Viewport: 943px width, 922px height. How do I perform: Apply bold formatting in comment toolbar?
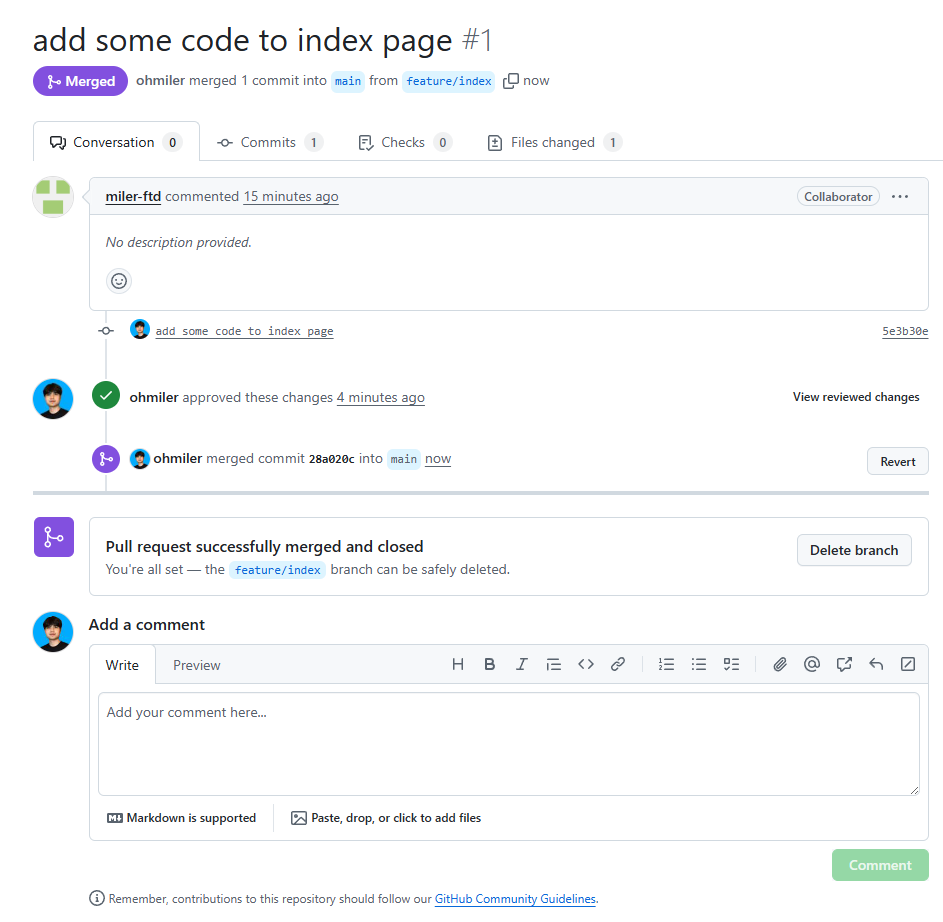[490, 664]
